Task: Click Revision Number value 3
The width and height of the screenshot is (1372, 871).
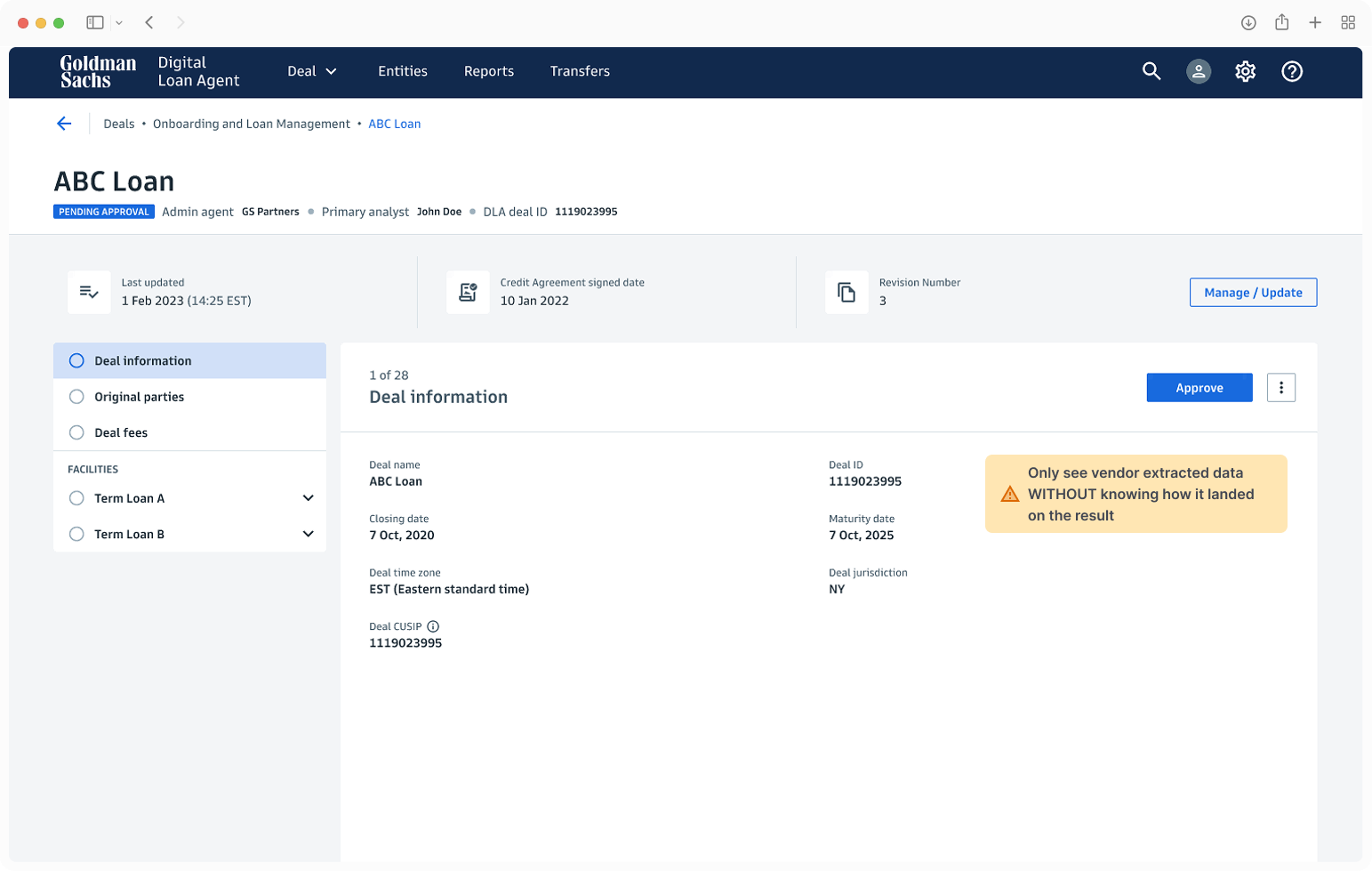Action: click(883, 301)
